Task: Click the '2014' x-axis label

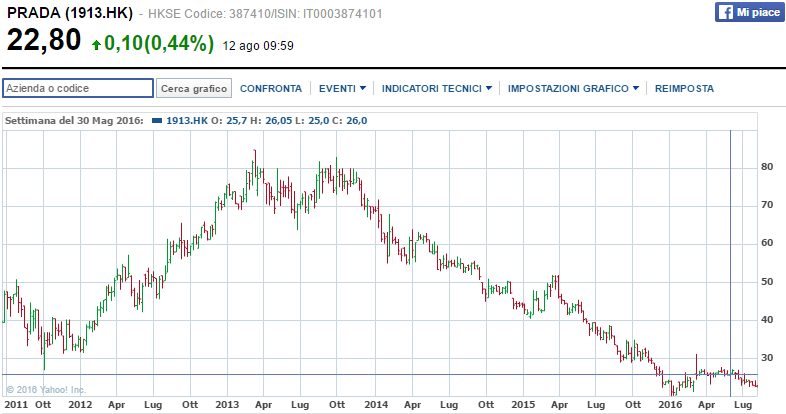Action: click(376, 404)
